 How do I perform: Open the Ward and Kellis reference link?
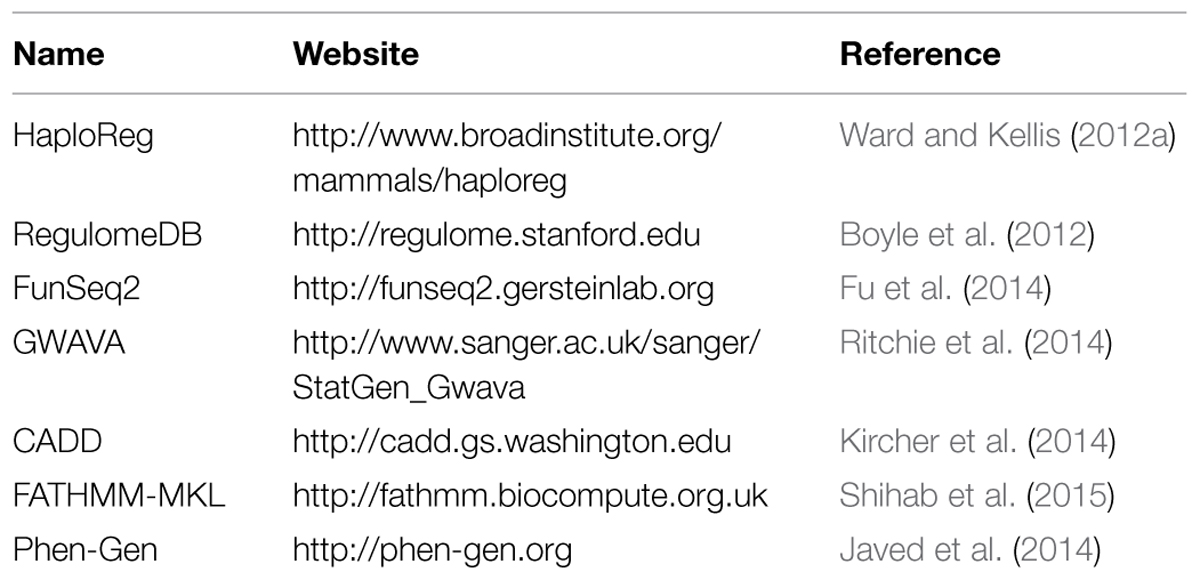point(950,134)
